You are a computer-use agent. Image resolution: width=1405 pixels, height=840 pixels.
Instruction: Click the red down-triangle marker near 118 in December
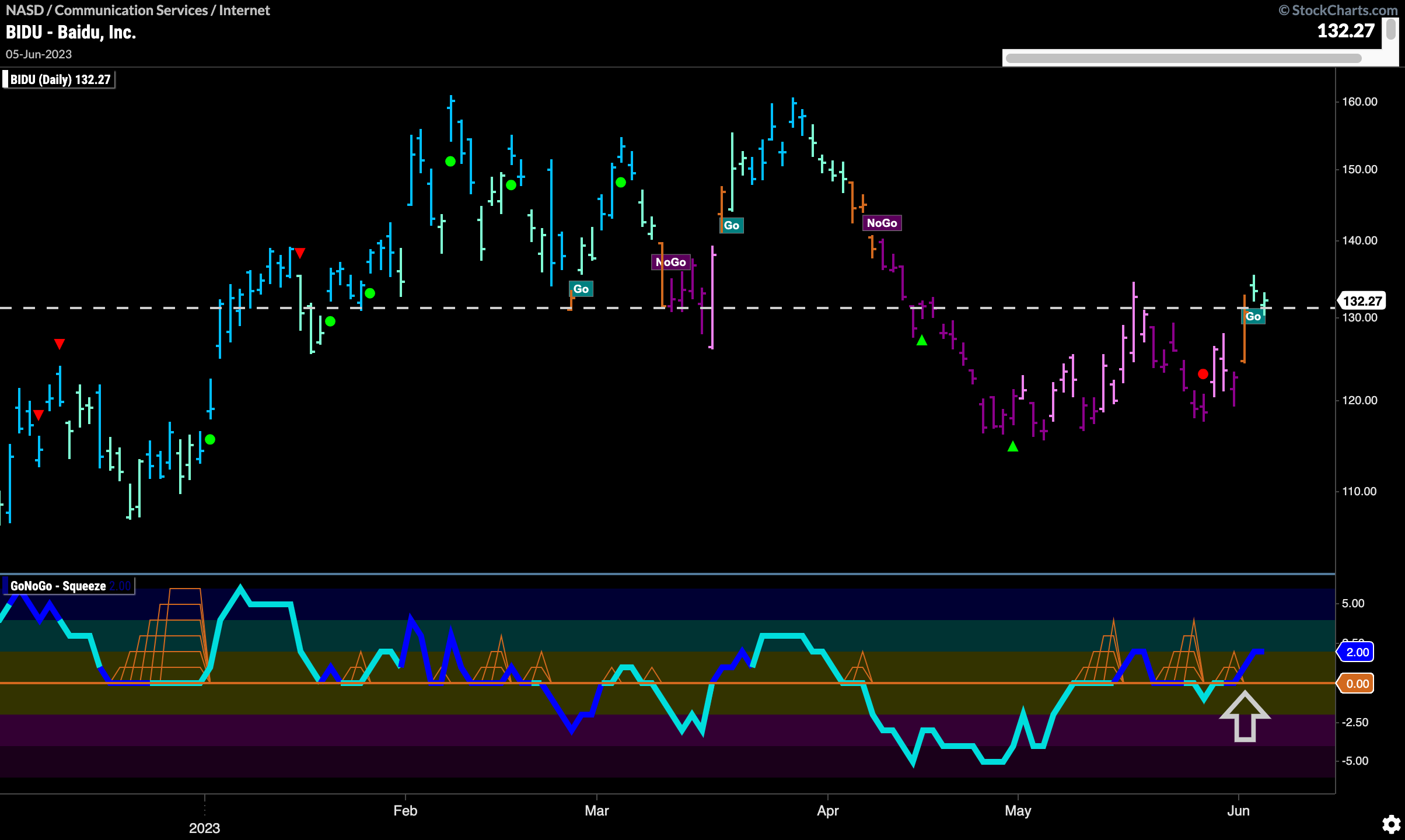coord(38,415)
